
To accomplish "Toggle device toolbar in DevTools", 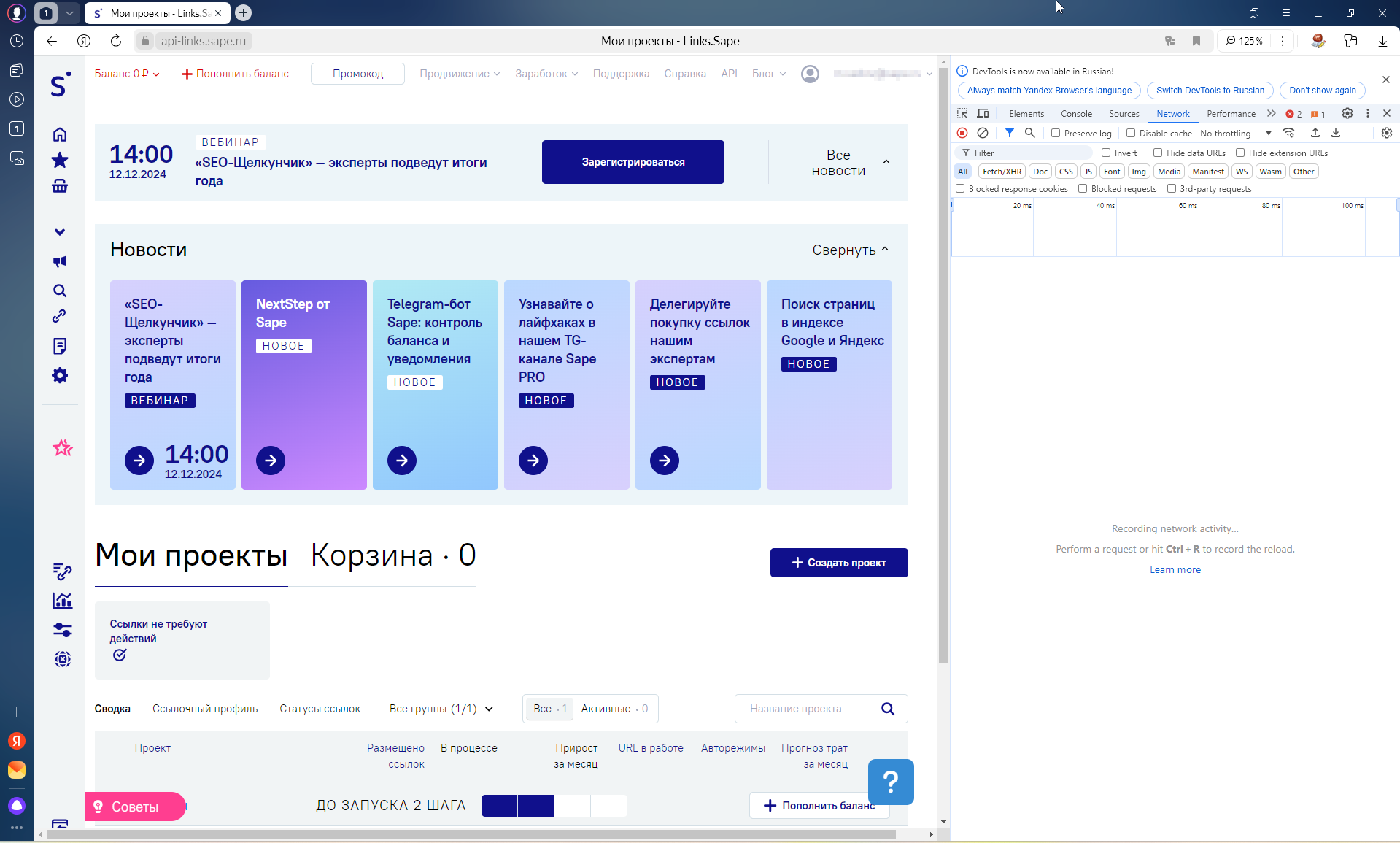I will (x=983, y=113).
